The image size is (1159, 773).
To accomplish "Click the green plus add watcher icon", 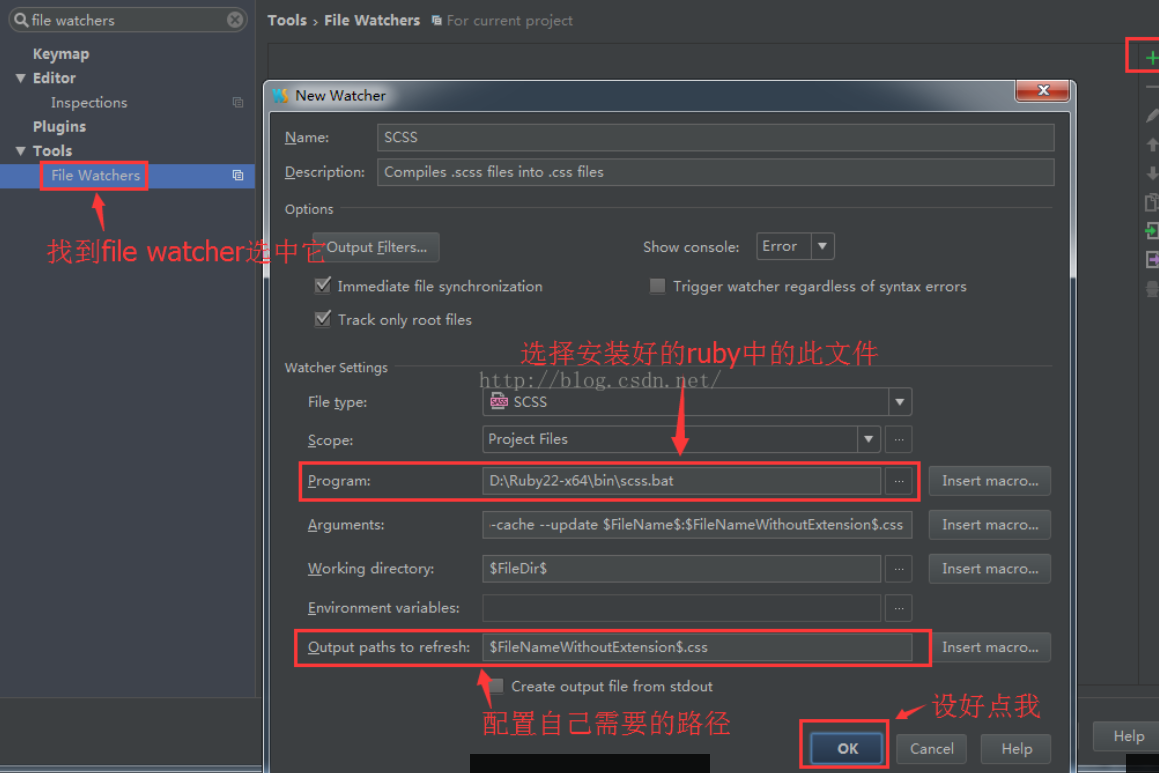I will pyautogui.click(x=1151, y=58).
